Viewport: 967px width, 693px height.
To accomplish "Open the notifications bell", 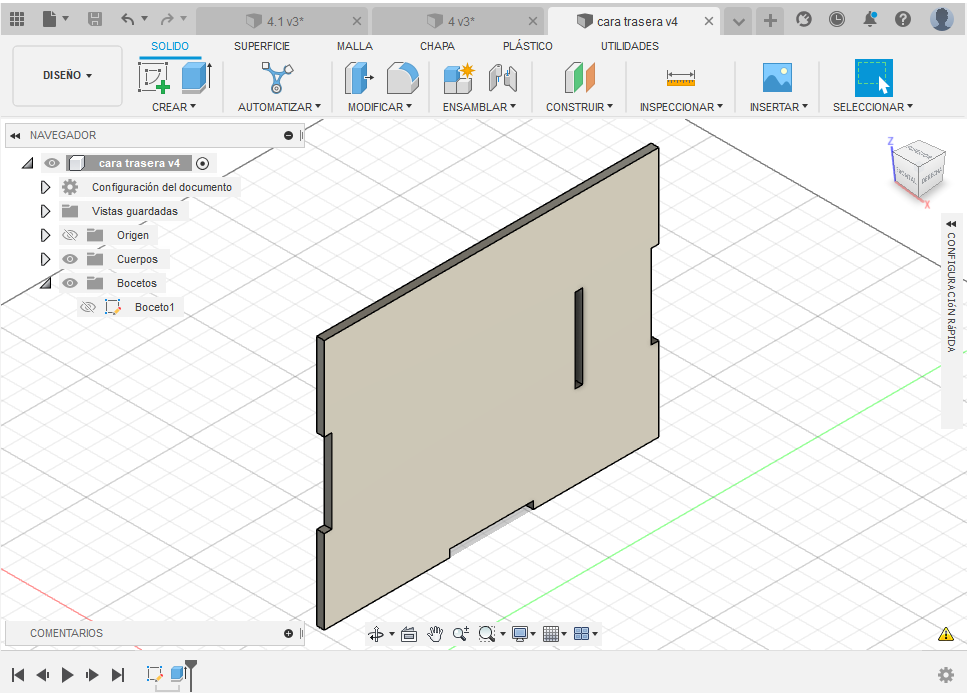I will pyautogui.click(x=870, y=20).
